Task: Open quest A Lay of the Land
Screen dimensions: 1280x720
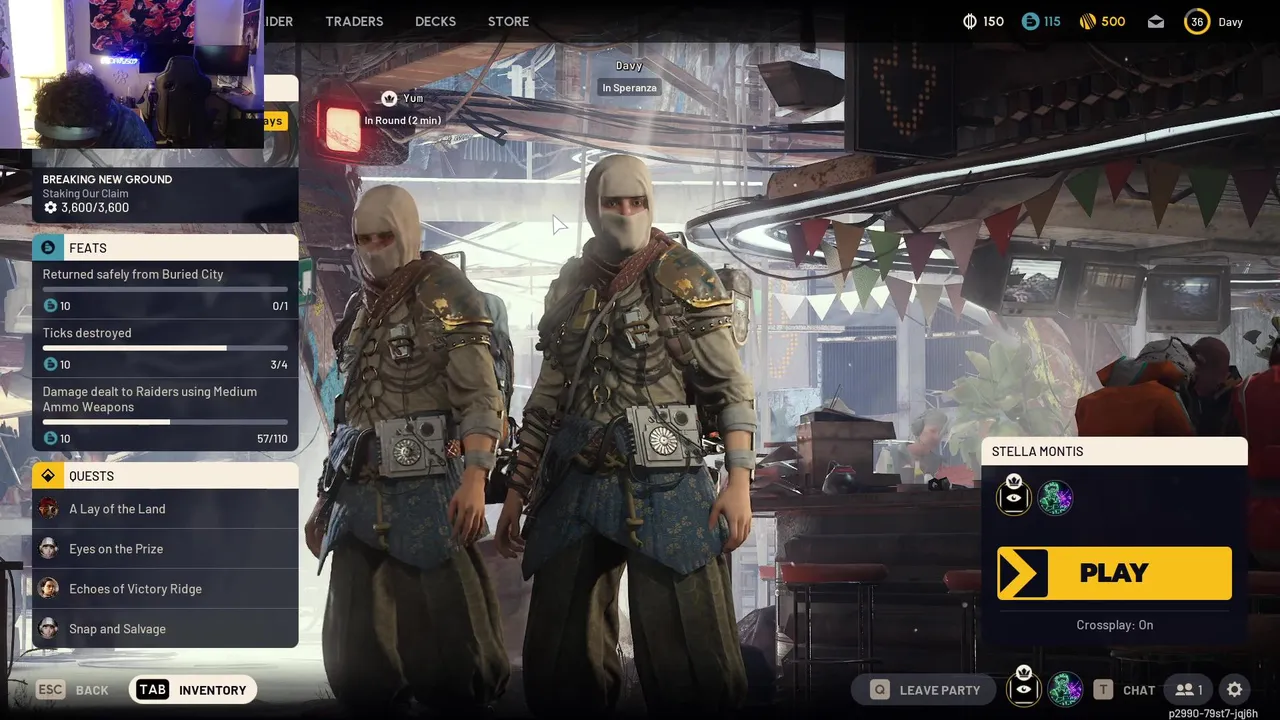Action: [x=165, y=509]
